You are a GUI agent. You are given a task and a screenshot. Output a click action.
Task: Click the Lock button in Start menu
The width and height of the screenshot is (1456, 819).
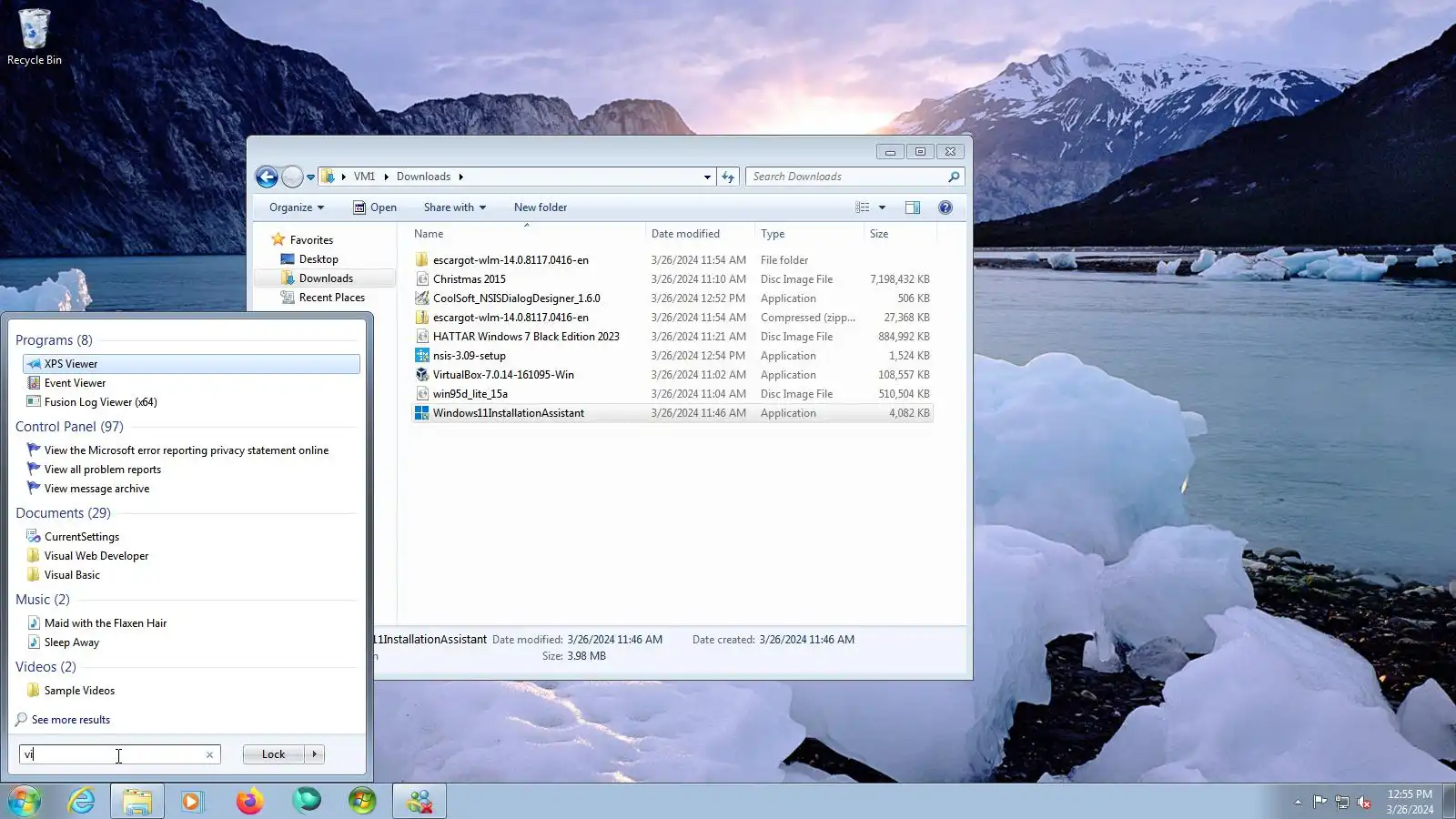click(x=273, y=754)
